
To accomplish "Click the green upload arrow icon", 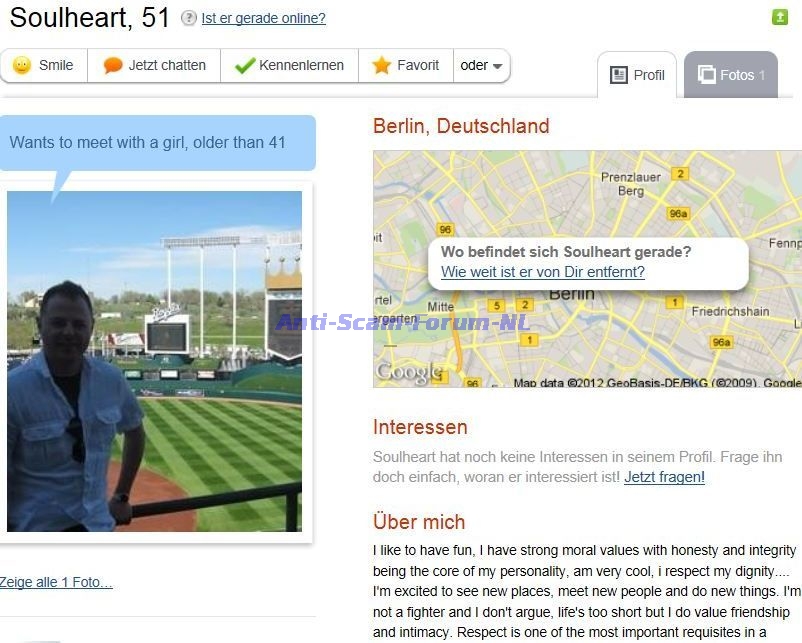I will pyautogui.click(x=779, y=17).
